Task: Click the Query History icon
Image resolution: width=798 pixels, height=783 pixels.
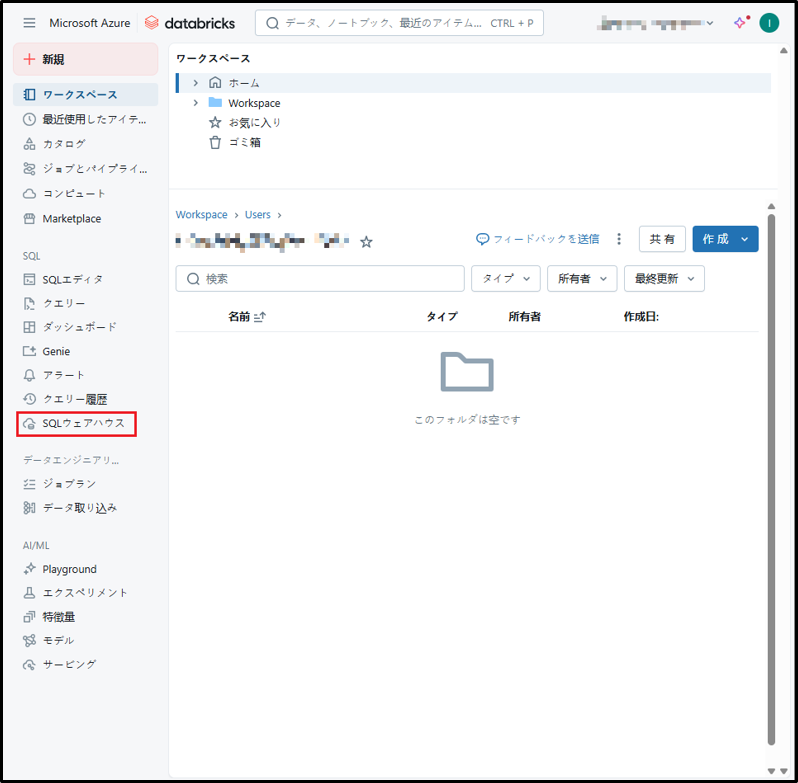Action: coord(30,399)
